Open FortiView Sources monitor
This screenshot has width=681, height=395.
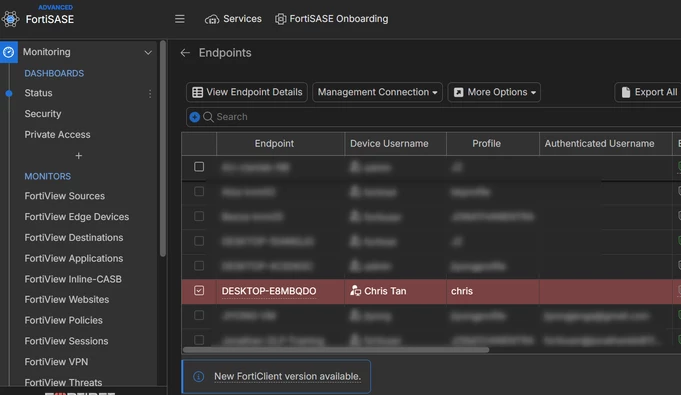pos(64,196)
